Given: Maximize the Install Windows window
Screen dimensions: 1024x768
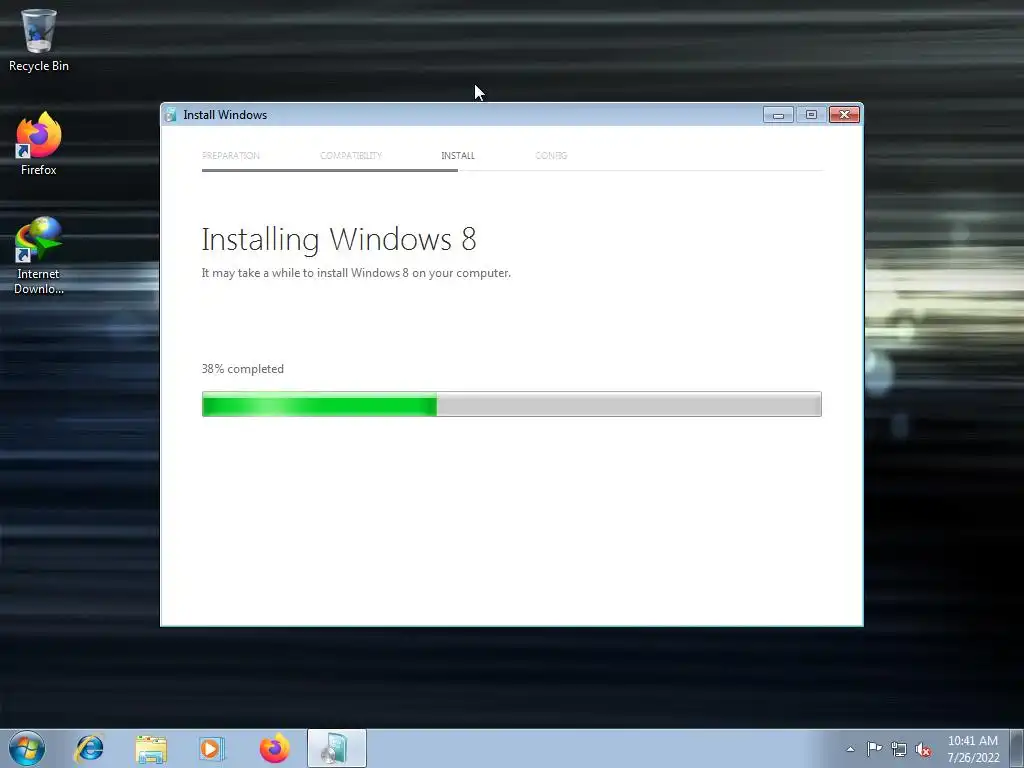Looking at the screenshot, I should tap(811, 115).
